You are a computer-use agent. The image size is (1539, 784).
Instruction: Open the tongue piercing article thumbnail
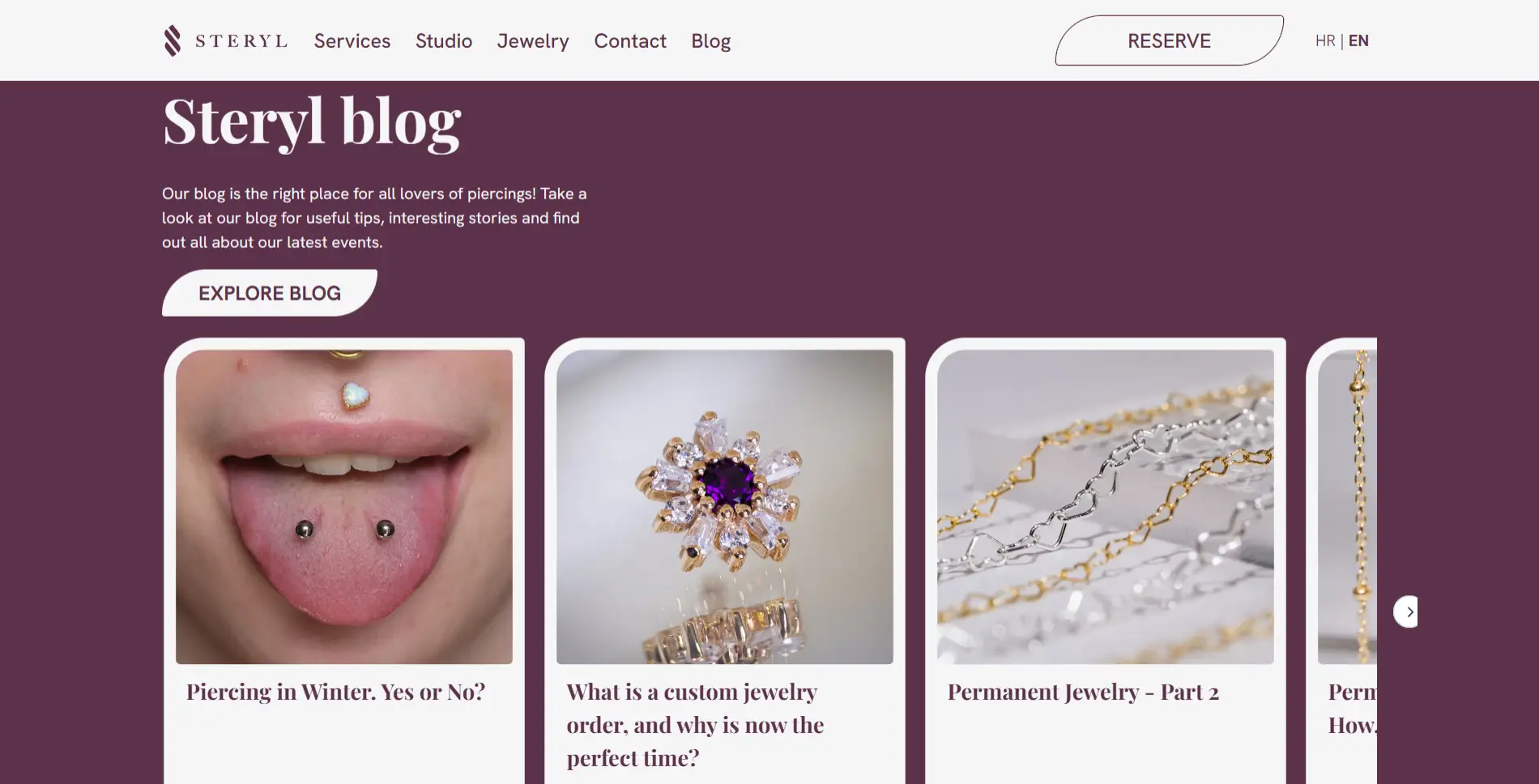(x=344, y=506)
